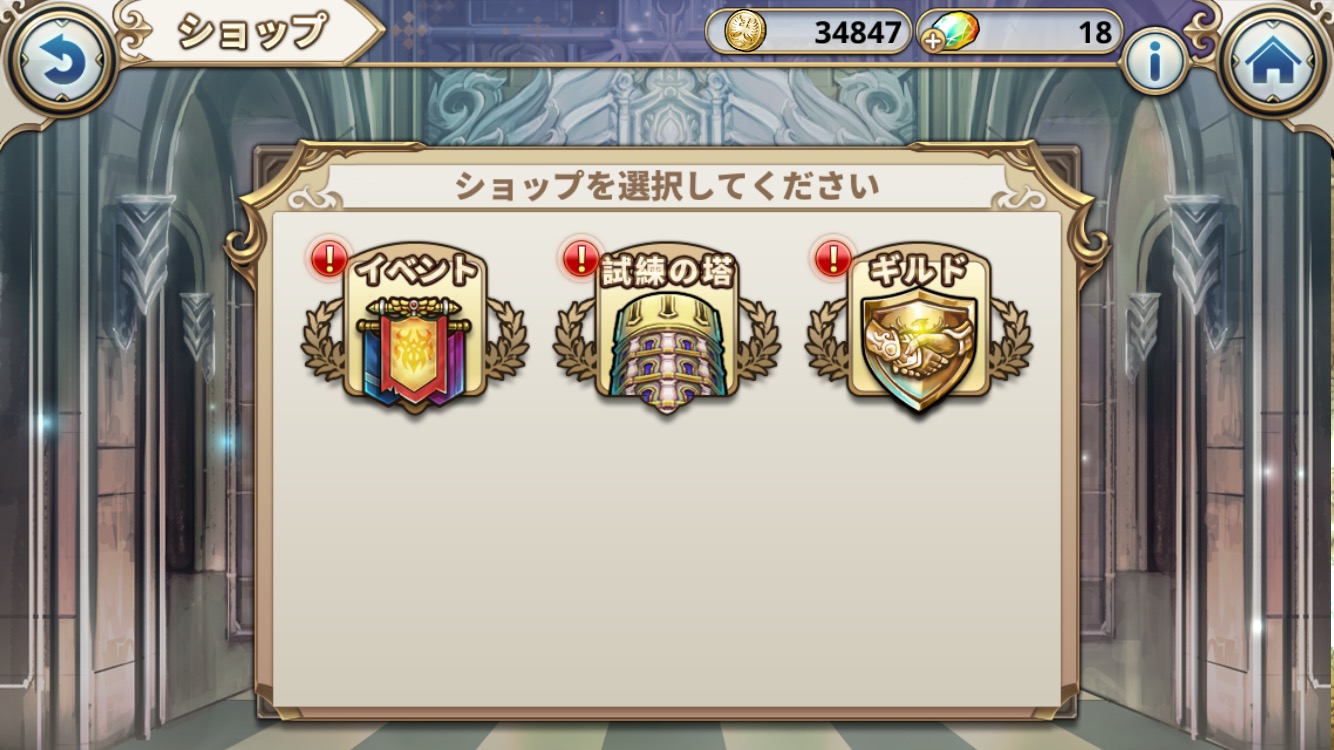The height and width of the screenshot is (750, 1334).
Task: Click the red alert badge on ギルド
Action: 833,259
